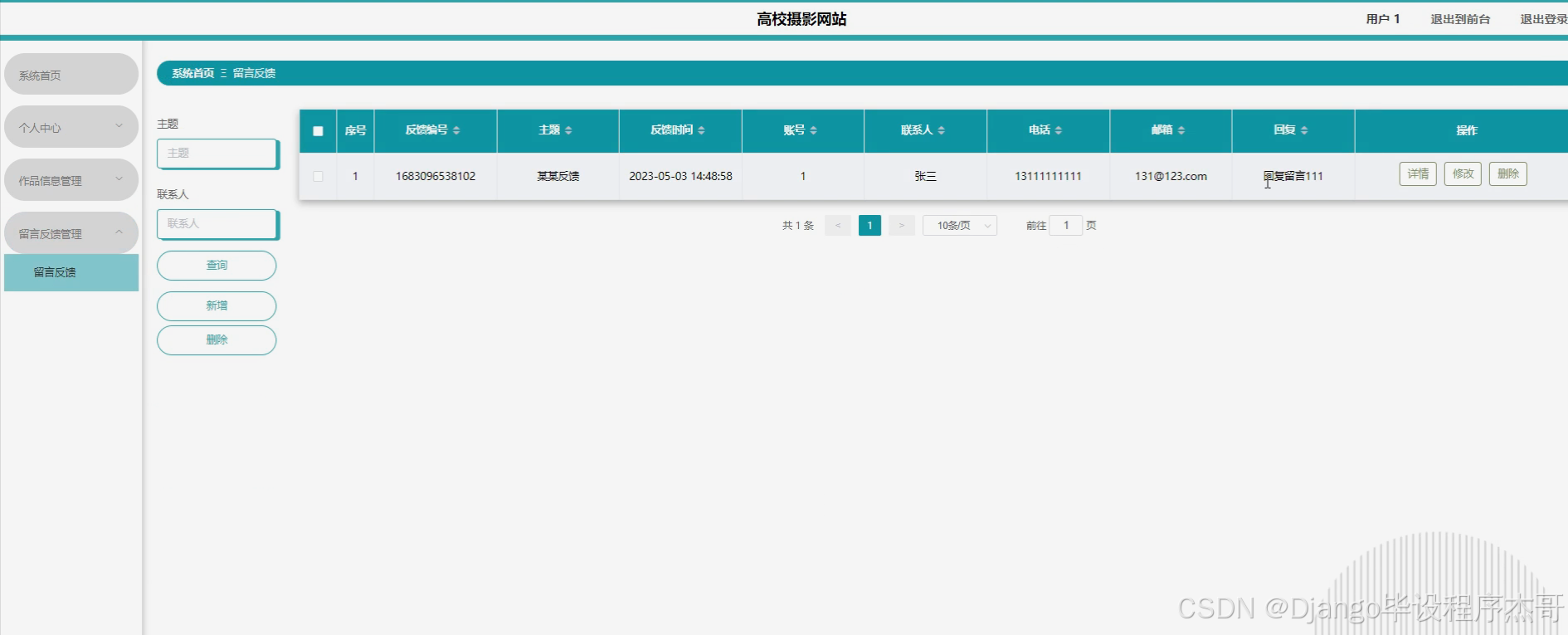Expand the 个人中心 sidebar menu

(71, 127)
